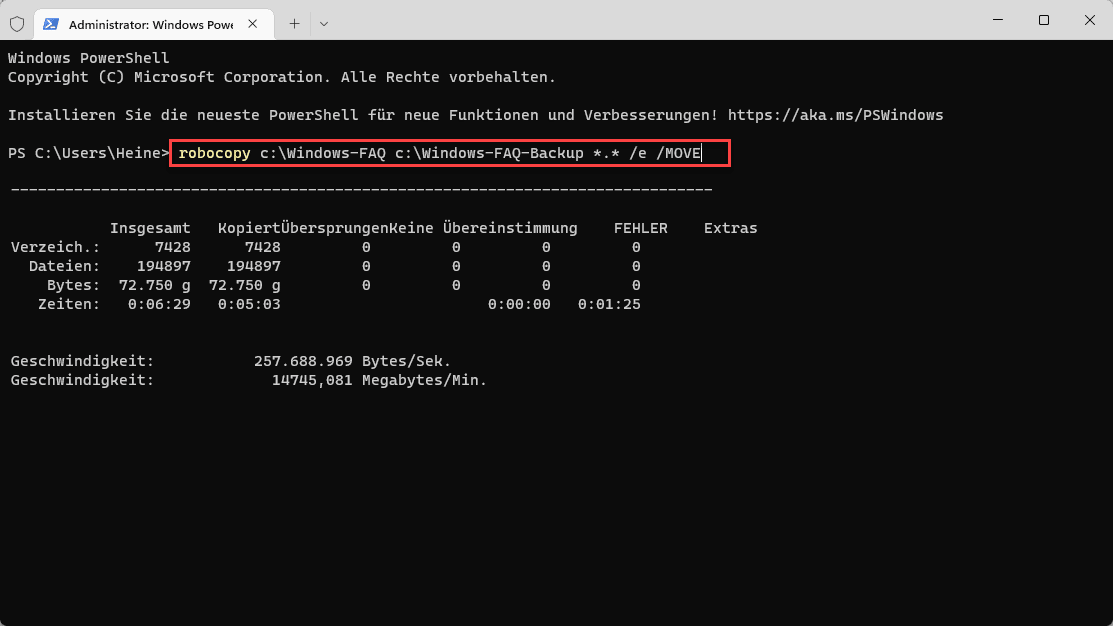Click the FEHLER column header
This screenshot has width=1113, height=626.
[640, 229]
